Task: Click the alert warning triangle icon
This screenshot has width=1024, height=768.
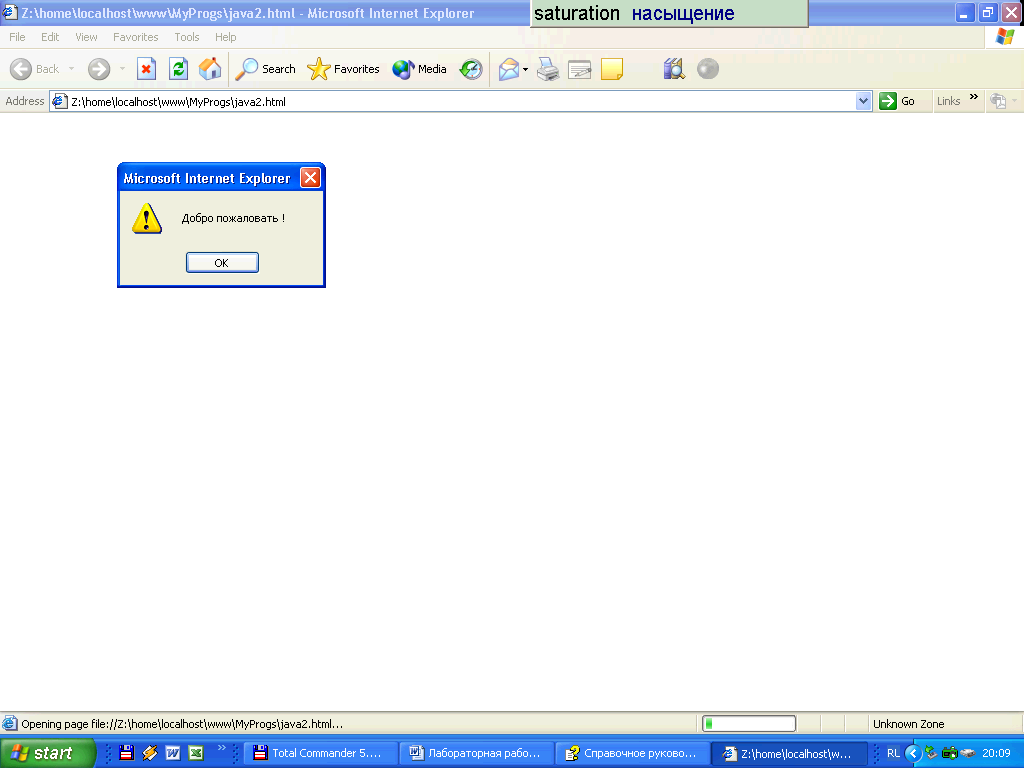Action: click(x=147, y=218)
